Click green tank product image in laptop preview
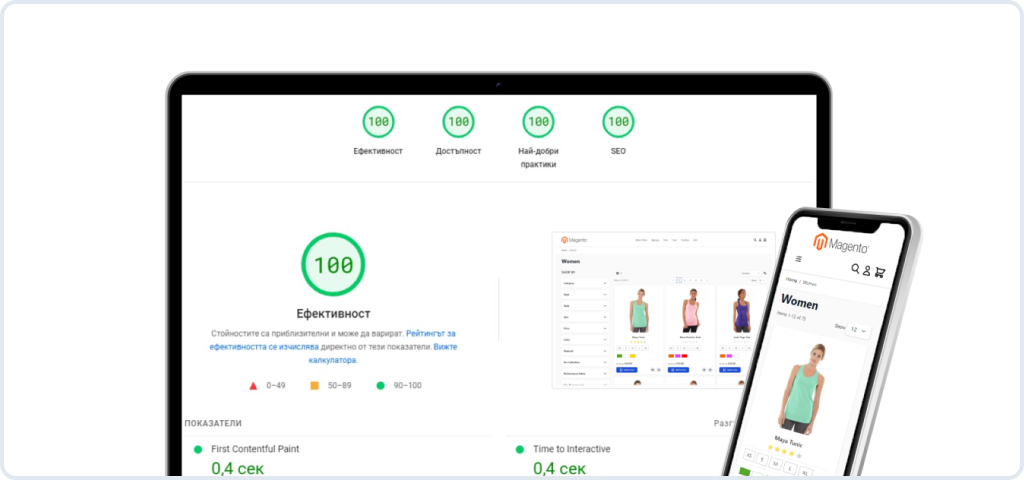The height and width of the screenshot is (480, 1024). [639, 310]
